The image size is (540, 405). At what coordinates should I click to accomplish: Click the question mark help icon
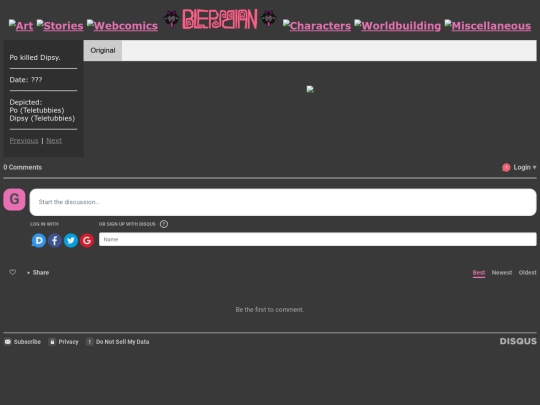tap(164, 224)
